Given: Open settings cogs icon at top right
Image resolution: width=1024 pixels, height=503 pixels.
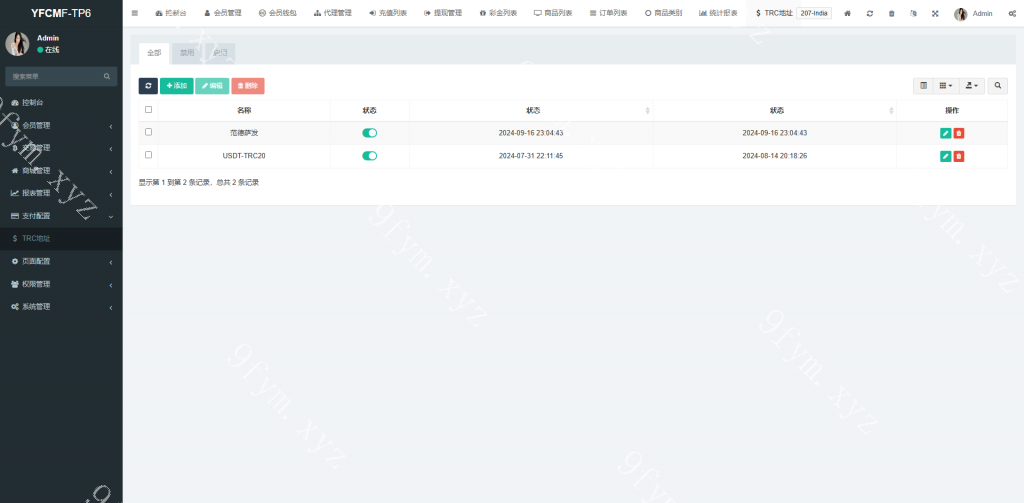Looking at the screenshot, I should click(x=1012, y=13).
